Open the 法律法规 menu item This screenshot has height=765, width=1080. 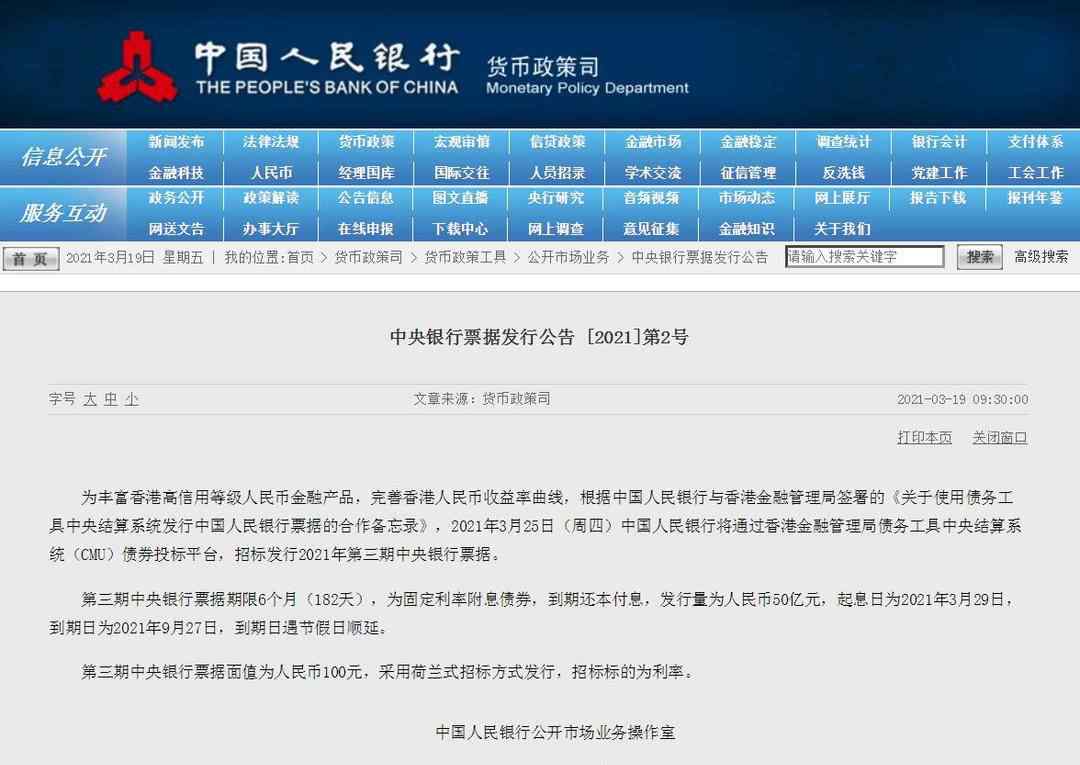(271, 142)
